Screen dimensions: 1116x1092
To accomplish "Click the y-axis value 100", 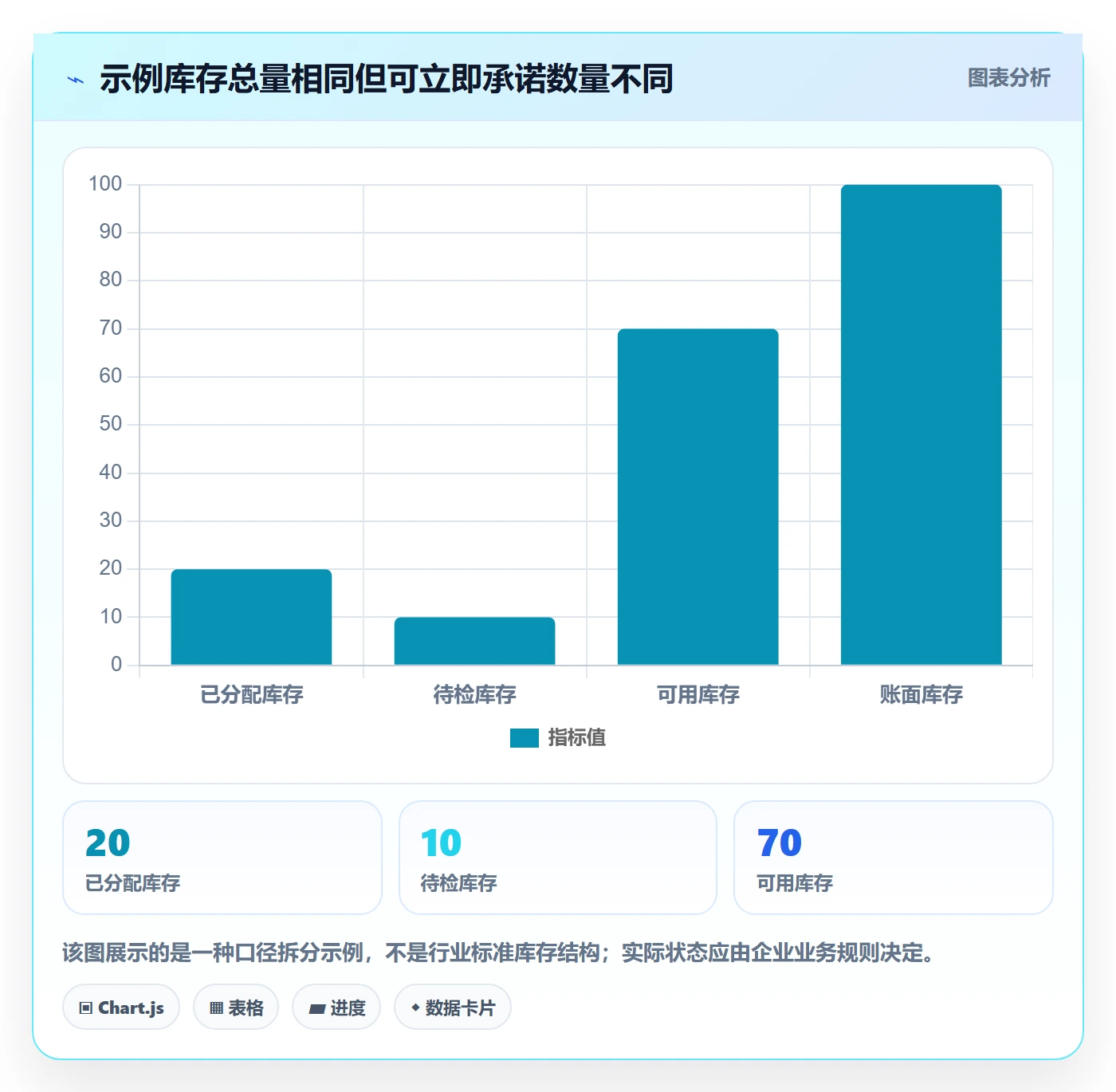I will coord(105,184).
